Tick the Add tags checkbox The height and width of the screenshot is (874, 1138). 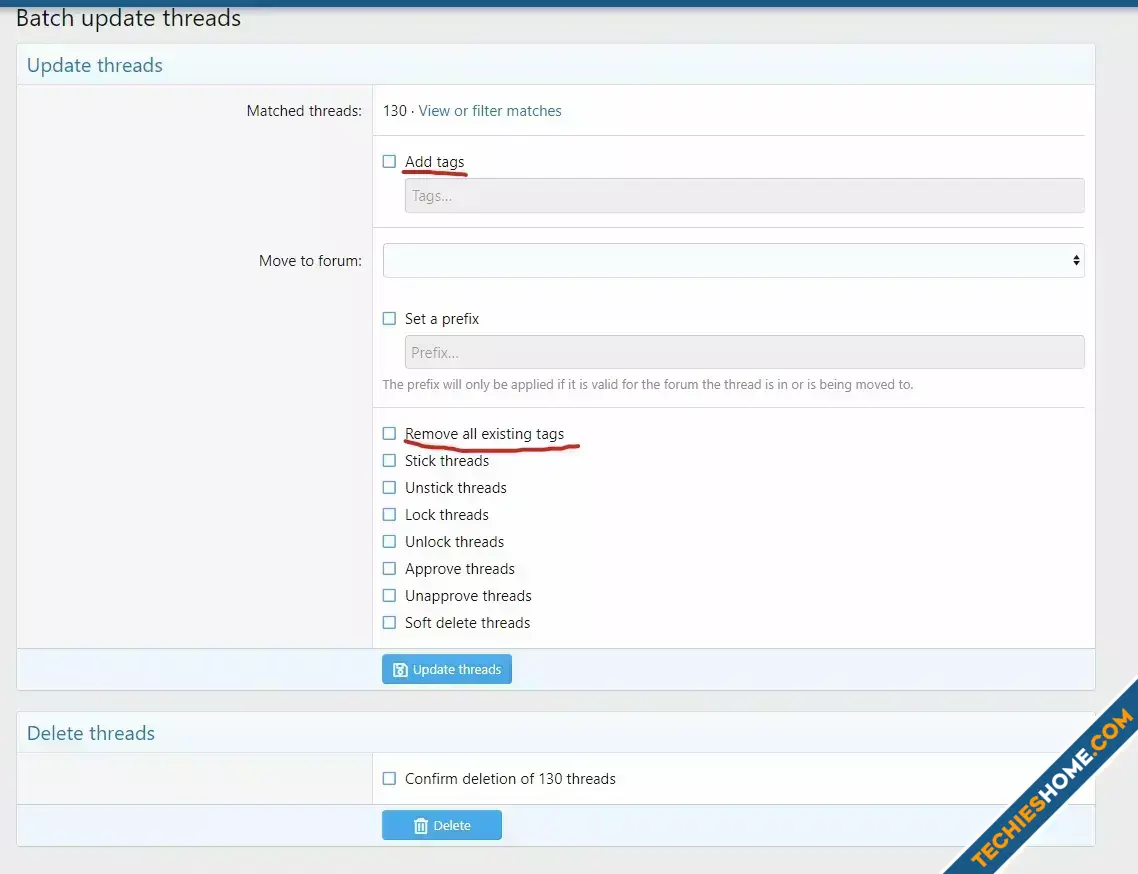(x=389, y=161)
